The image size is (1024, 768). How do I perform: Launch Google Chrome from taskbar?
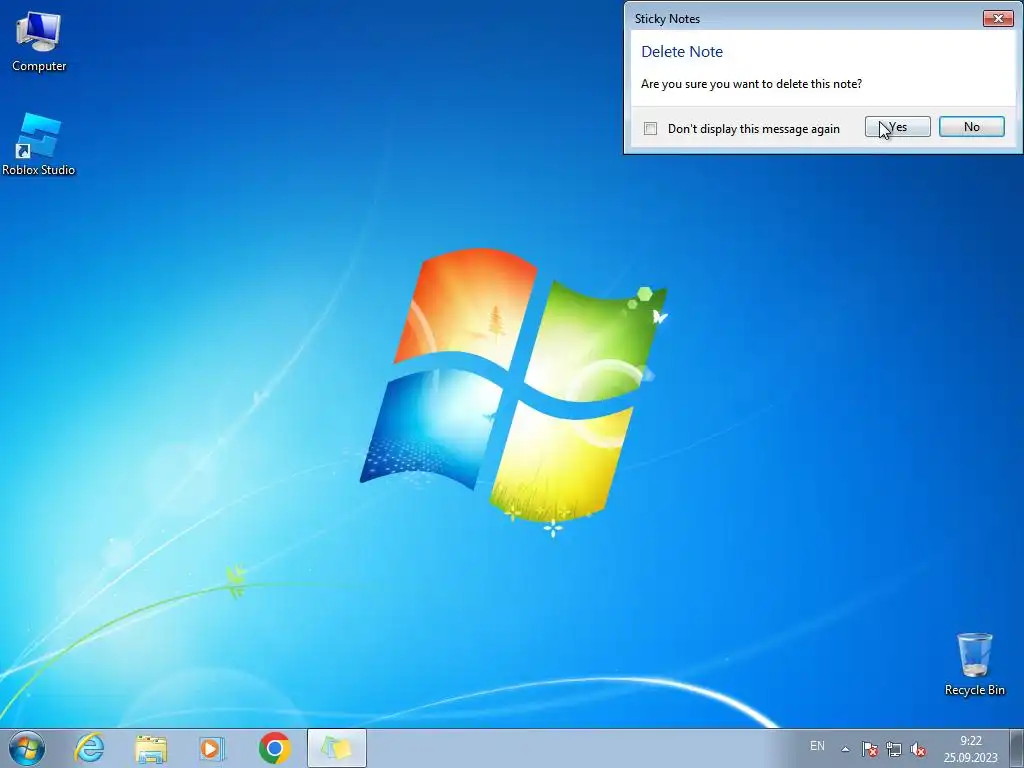pyautogui.click(x=274, y=748)
